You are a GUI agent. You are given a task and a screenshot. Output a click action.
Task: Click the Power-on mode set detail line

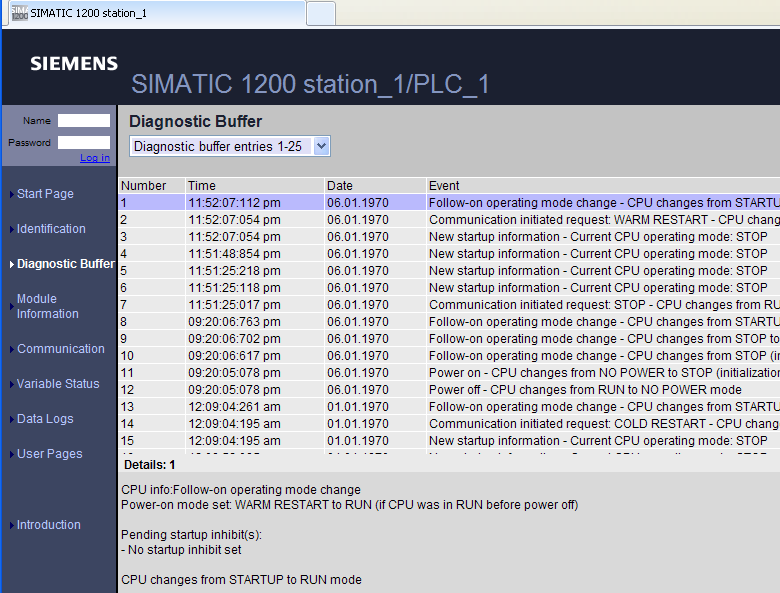[349, 505]
